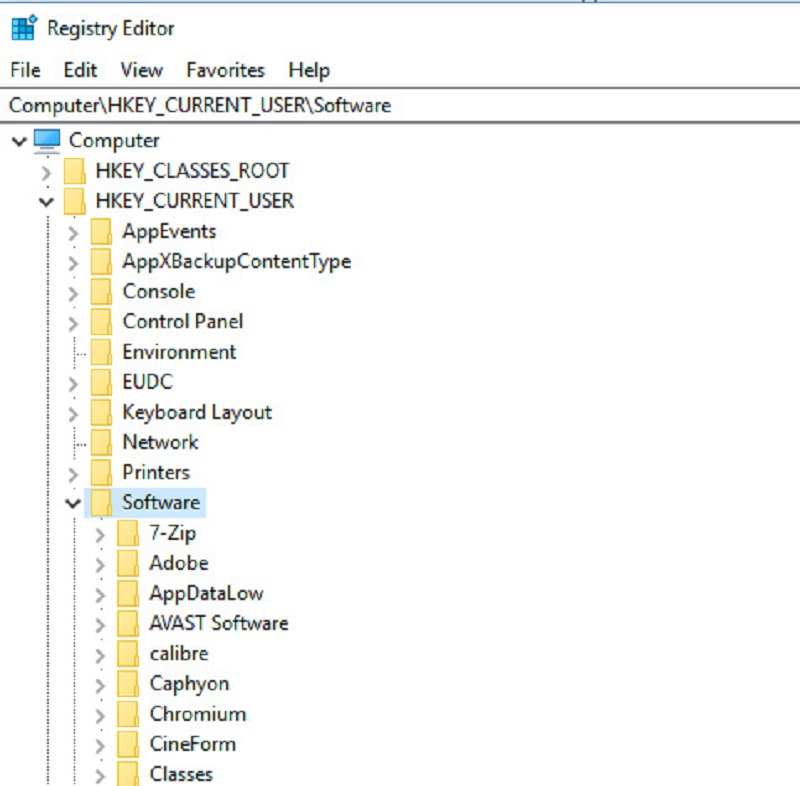800x786 pixels.
Task: Expand the Caphyon key
Action: 100,686
